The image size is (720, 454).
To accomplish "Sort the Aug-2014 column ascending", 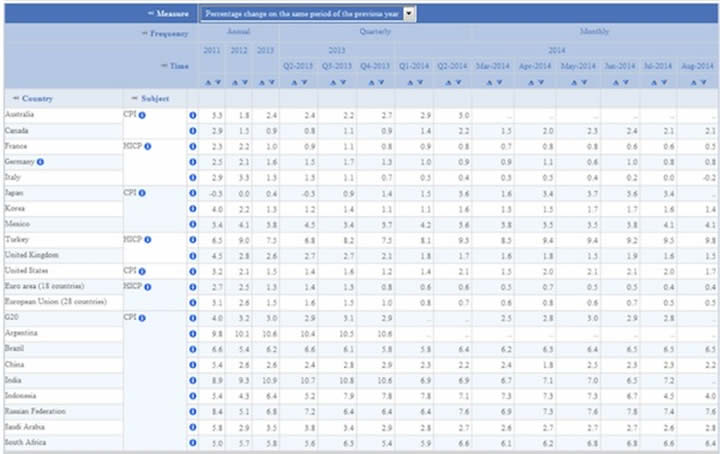I will click(x=694, y=83).
